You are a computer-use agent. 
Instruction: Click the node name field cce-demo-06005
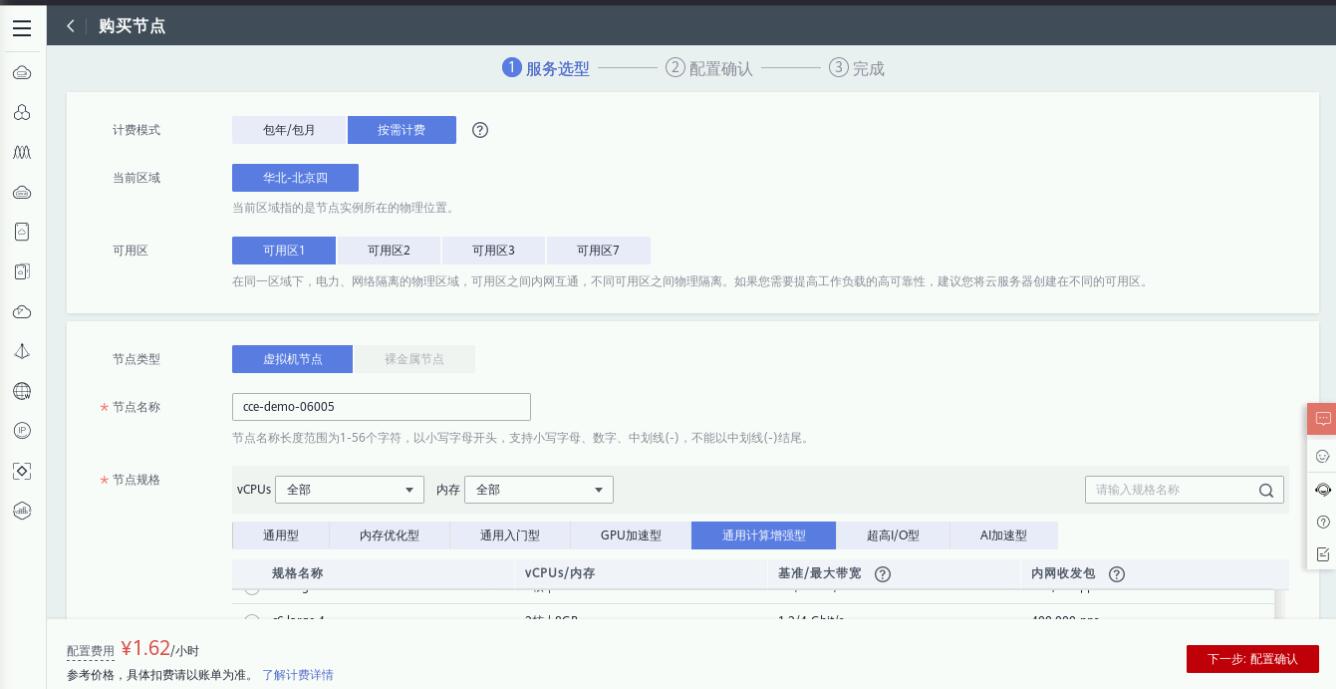point(381,407)
